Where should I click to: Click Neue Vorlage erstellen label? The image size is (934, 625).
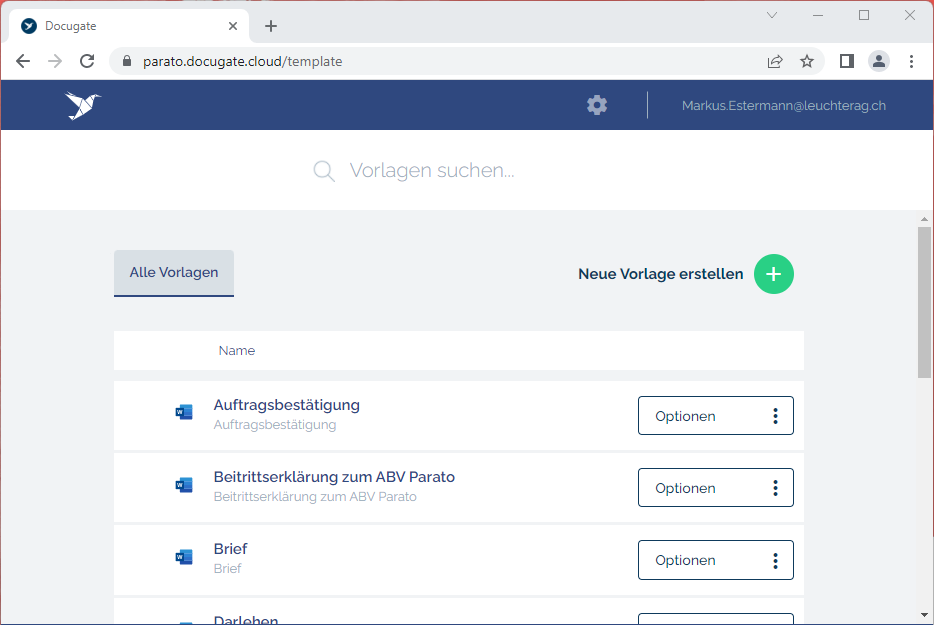[661, 274]
